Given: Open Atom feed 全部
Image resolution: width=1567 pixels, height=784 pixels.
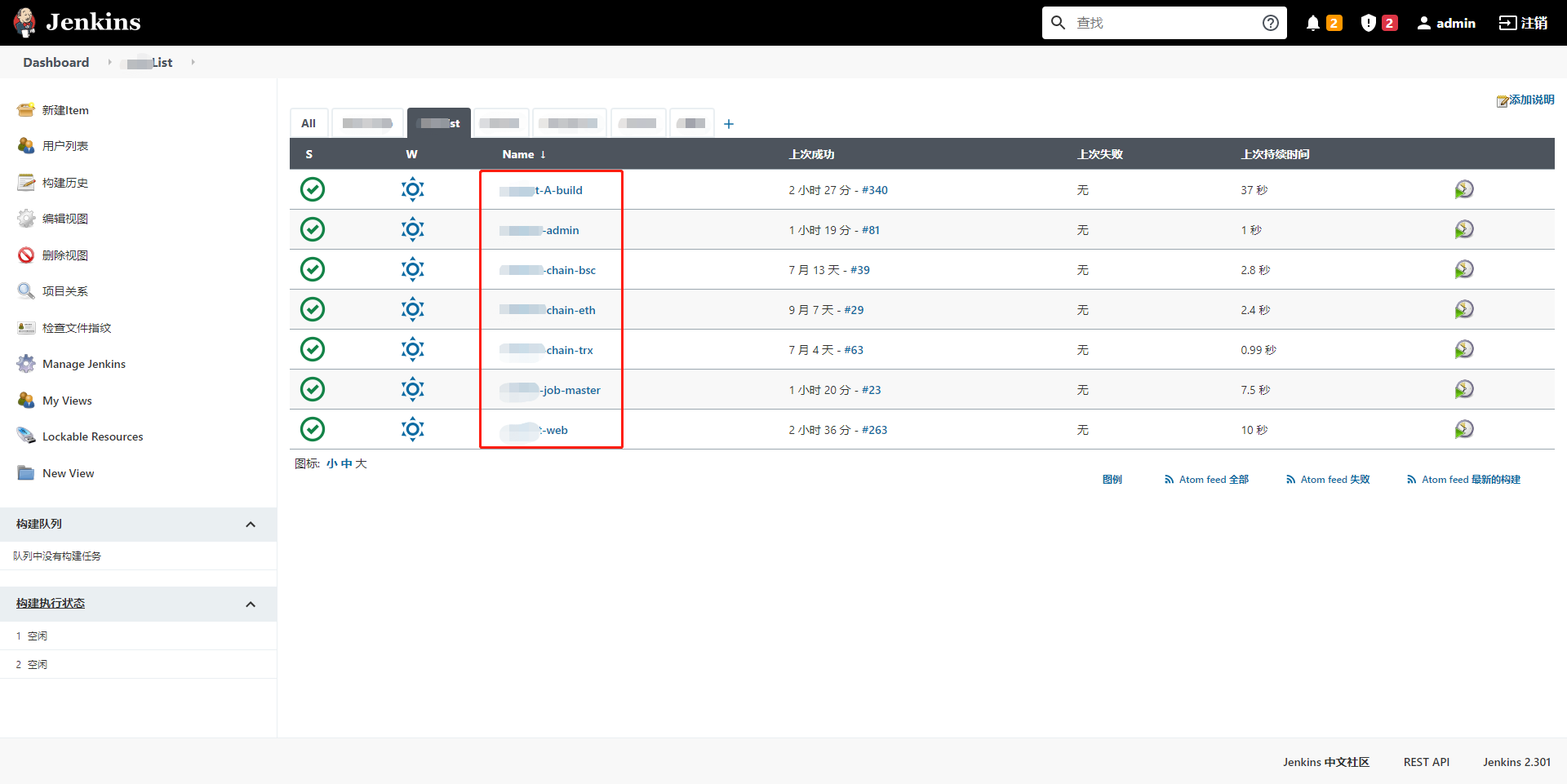Looking at the screenshot, I should tap(1206, 480).
